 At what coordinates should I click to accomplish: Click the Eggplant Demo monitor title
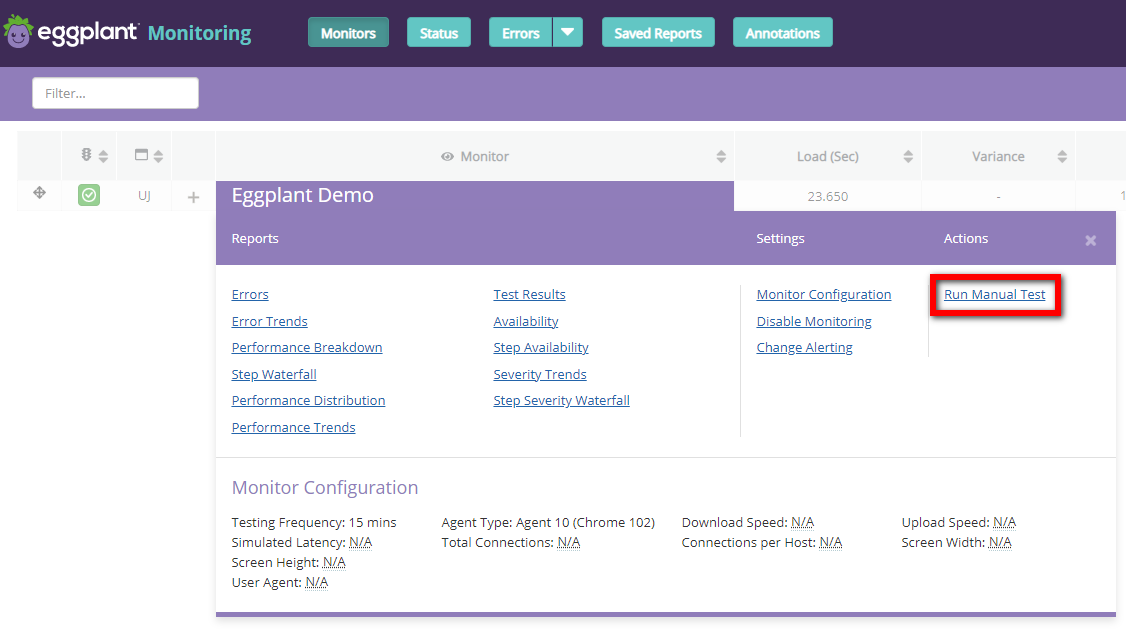[302, 195]
